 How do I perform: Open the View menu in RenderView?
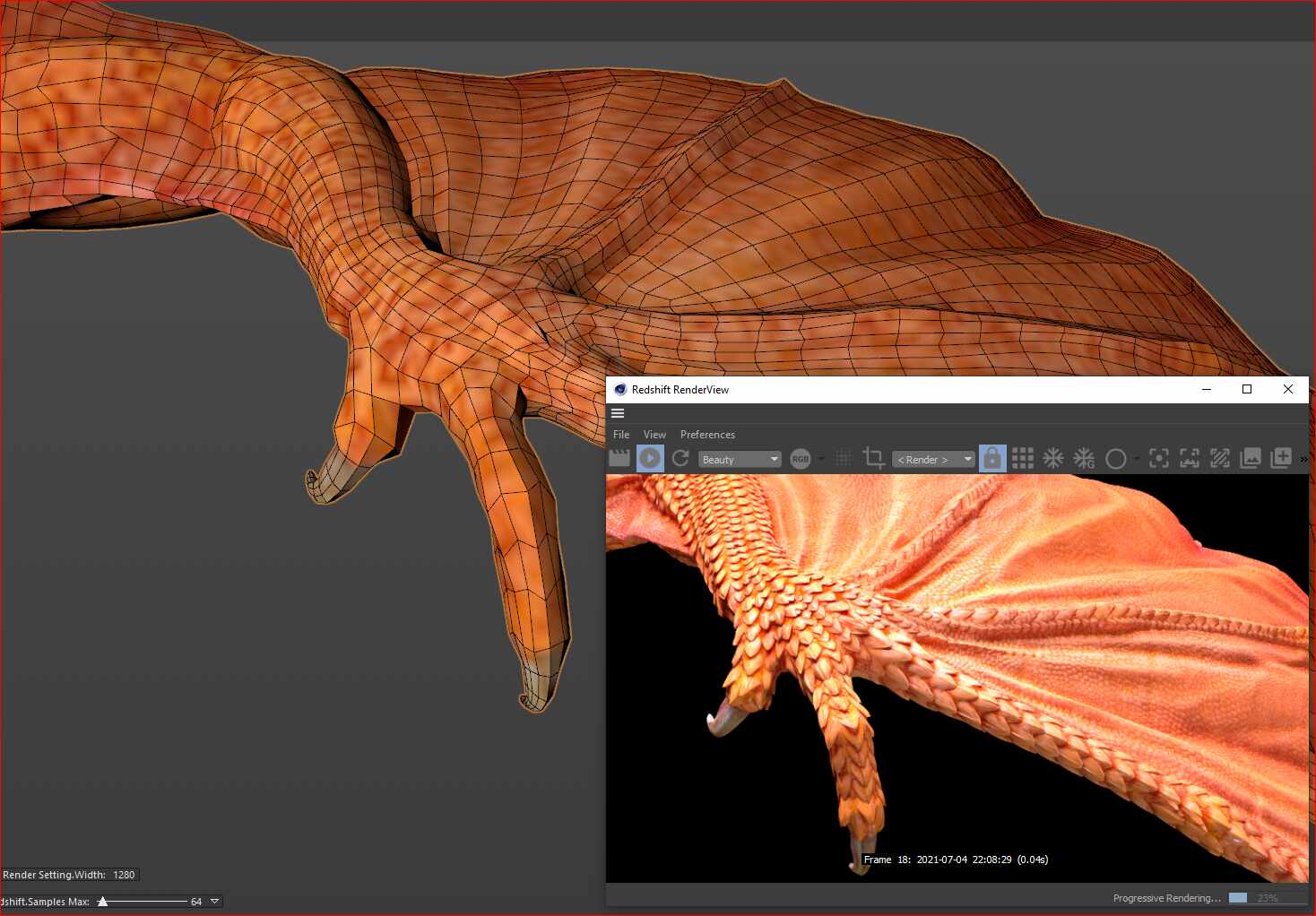point(654,435)
